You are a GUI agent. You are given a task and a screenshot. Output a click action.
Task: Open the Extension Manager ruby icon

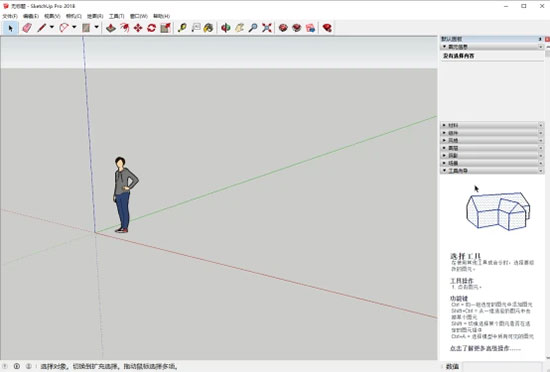point(327,28)
